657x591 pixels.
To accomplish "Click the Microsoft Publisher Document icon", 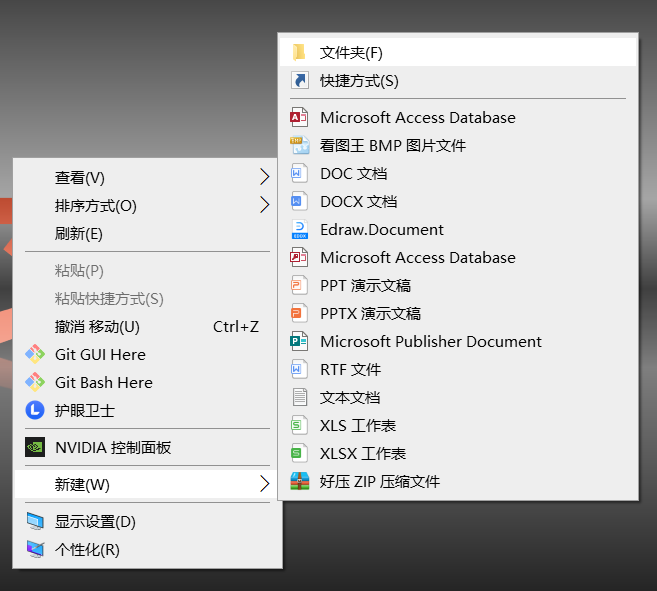I will point(298,341).
